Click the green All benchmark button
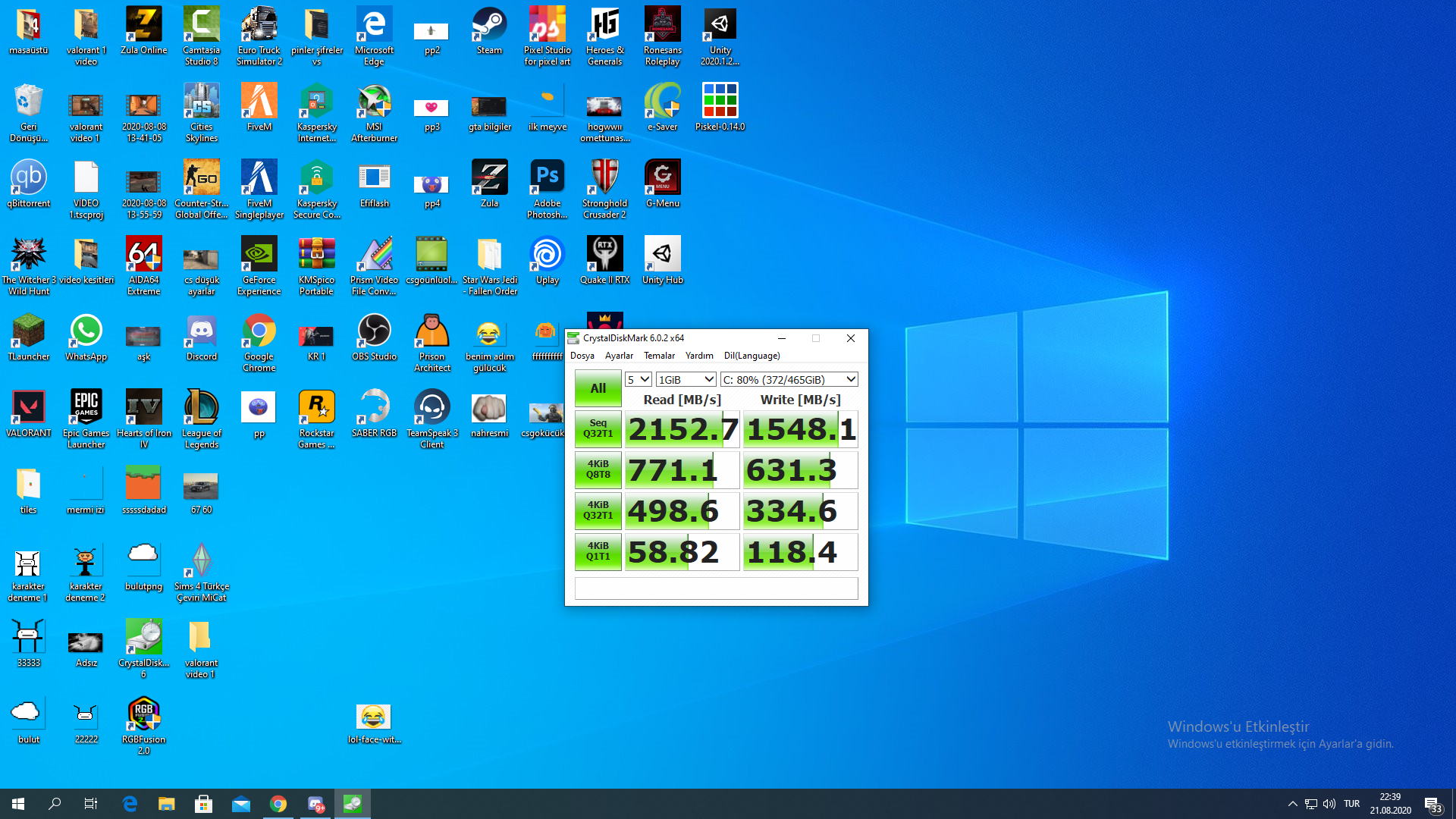The width and height of the screenshot is (1456, 819). tap(598, 388)
